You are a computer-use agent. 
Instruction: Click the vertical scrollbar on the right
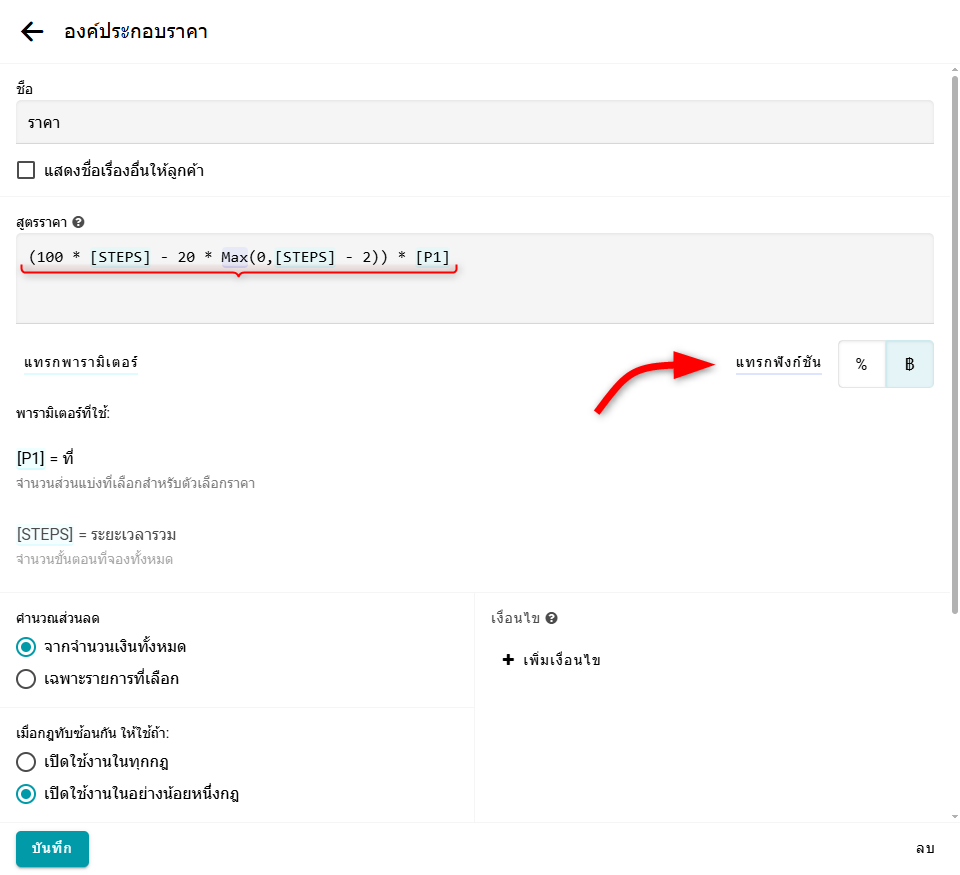point(954,340)
